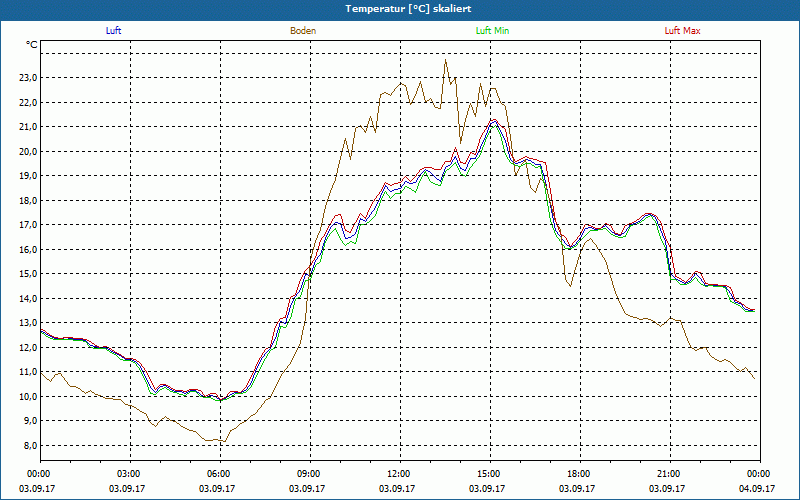Viewport: 800px width, 500px height.
Task: Click the Boden curve minimum near 06:00
Action: pyautogui.click(x=225, y=441)
